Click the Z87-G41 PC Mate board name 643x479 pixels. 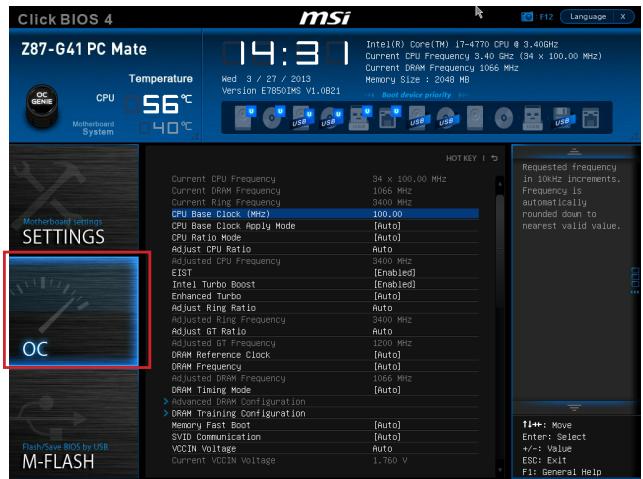(84, 49)
